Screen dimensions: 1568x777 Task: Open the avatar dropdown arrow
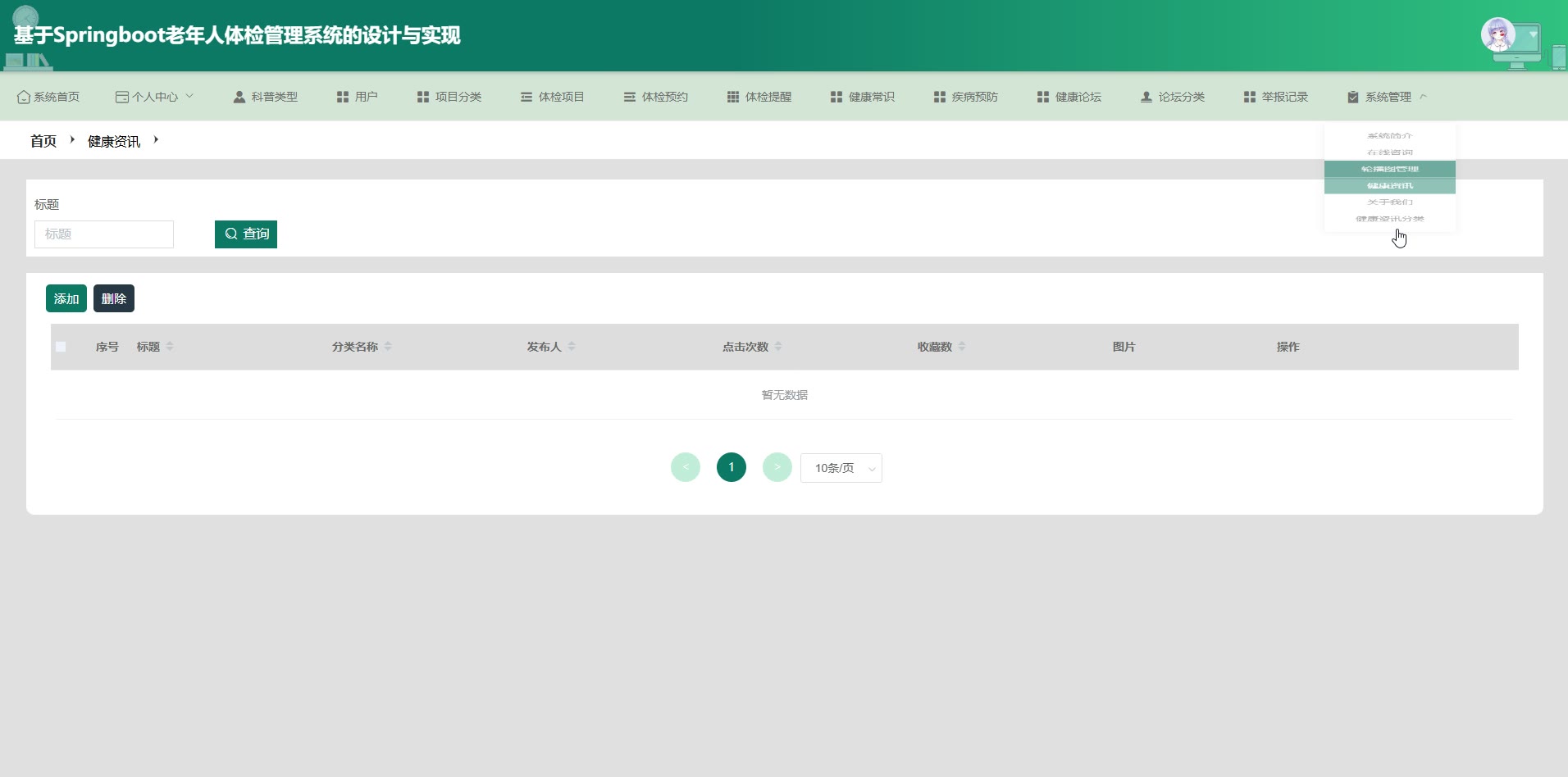[1533, 35]
